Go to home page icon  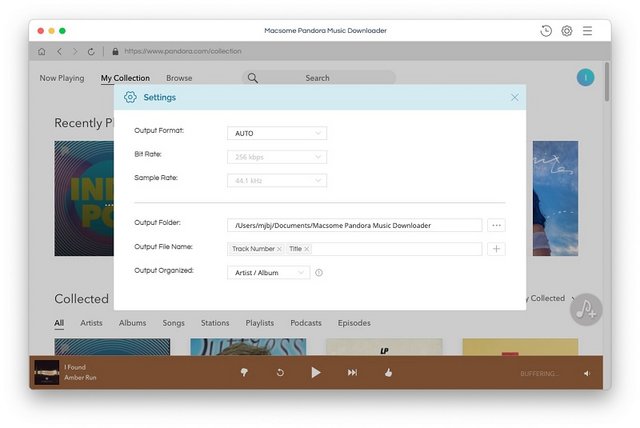tap(42, 51)
